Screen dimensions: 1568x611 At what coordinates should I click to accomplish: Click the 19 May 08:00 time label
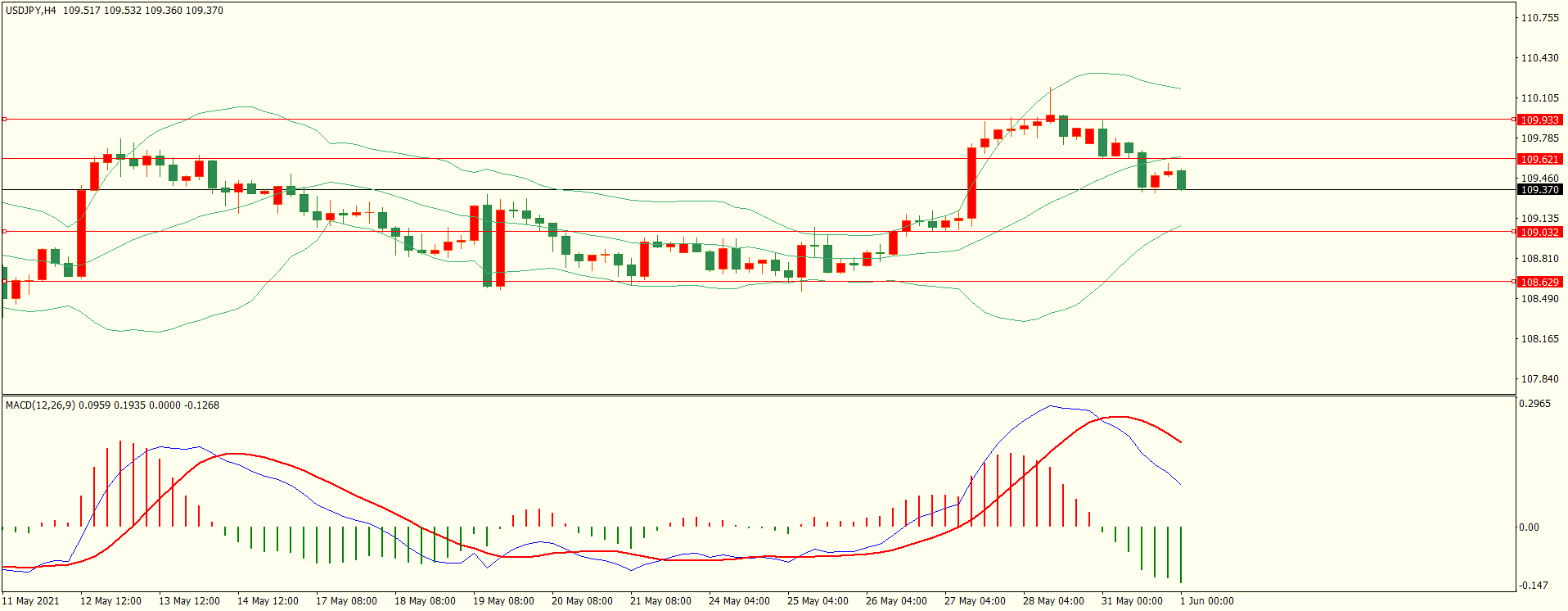[503, 600]
